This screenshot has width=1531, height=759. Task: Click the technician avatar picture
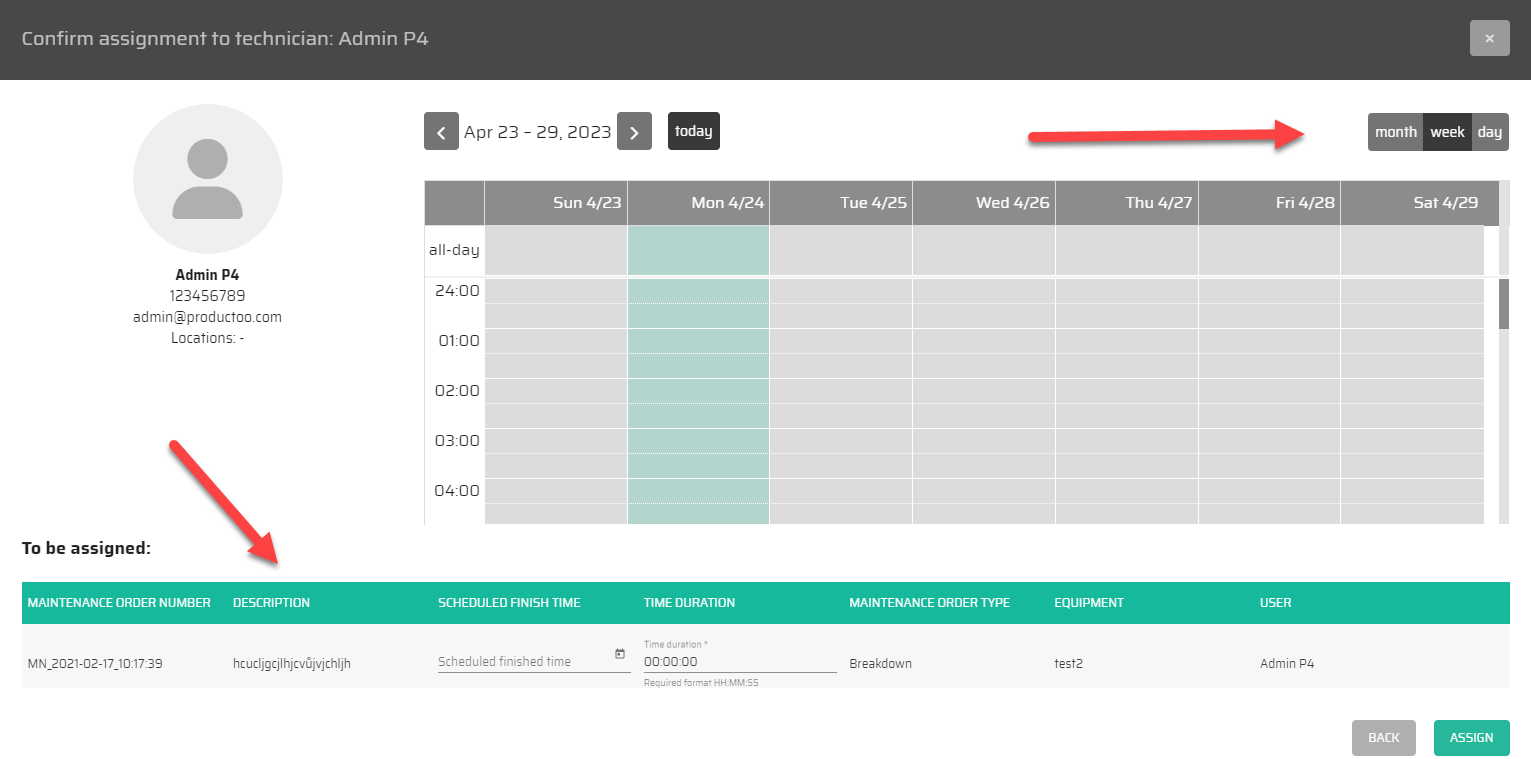[x=208, y=179]
